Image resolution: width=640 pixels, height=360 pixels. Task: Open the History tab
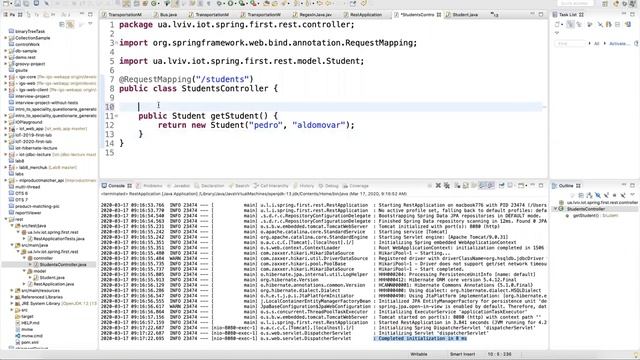(304, 186)
